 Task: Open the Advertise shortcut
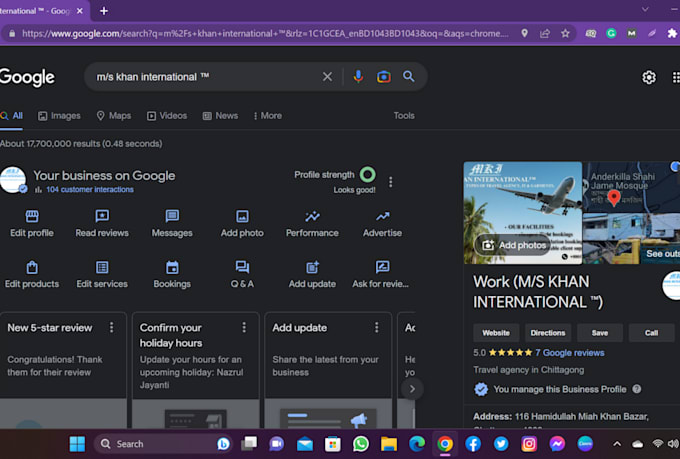[x=382, y=223]
